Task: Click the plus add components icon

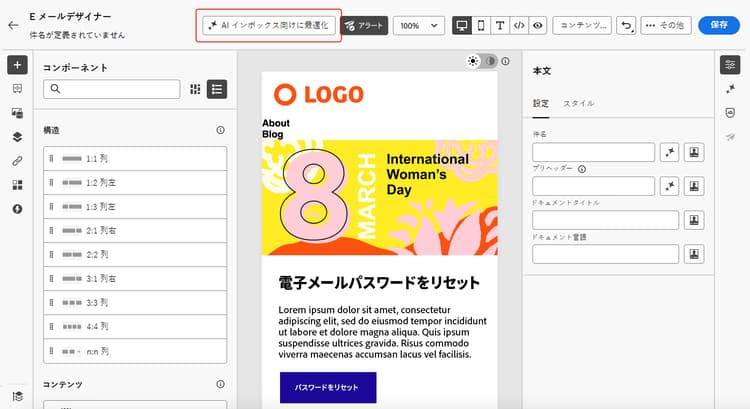Action: 17,65
